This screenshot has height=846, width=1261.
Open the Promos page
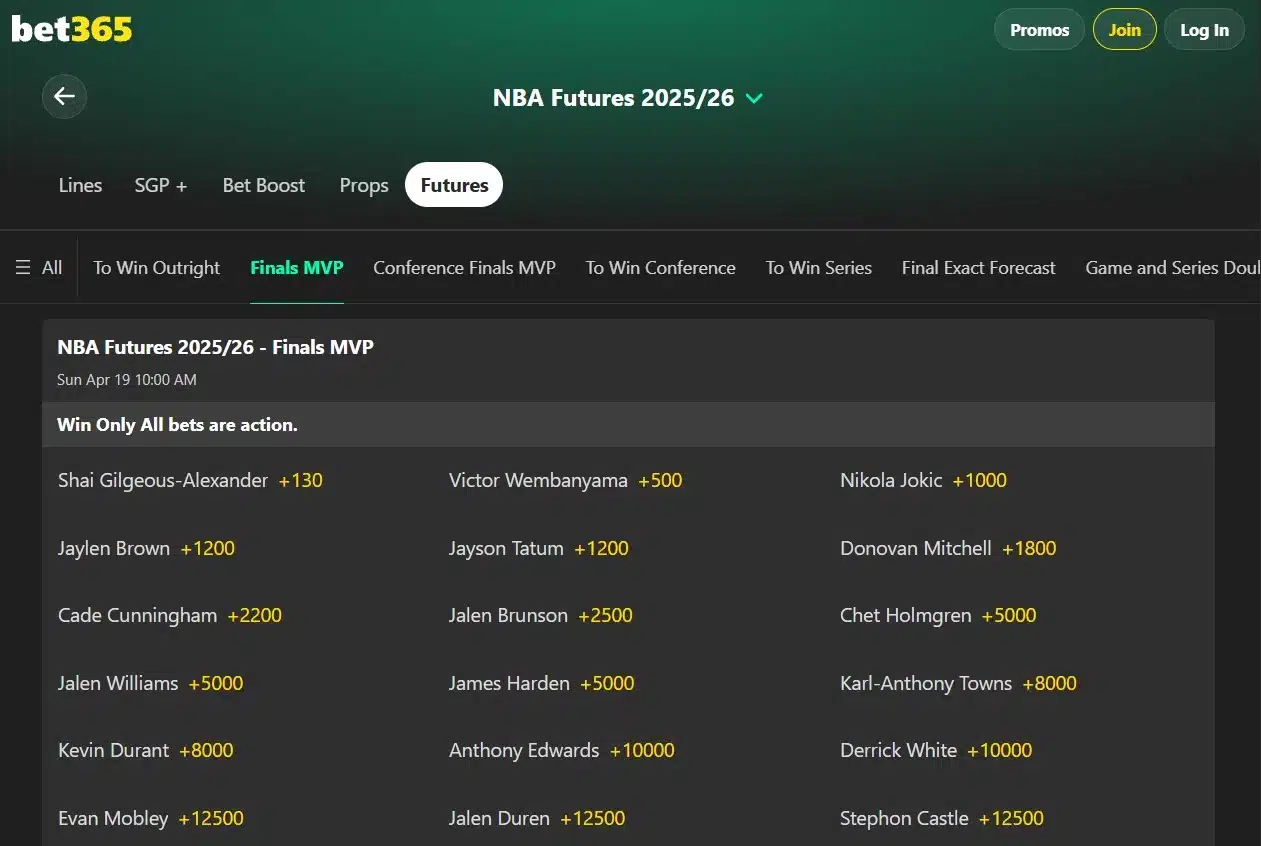pos(1039,29)
